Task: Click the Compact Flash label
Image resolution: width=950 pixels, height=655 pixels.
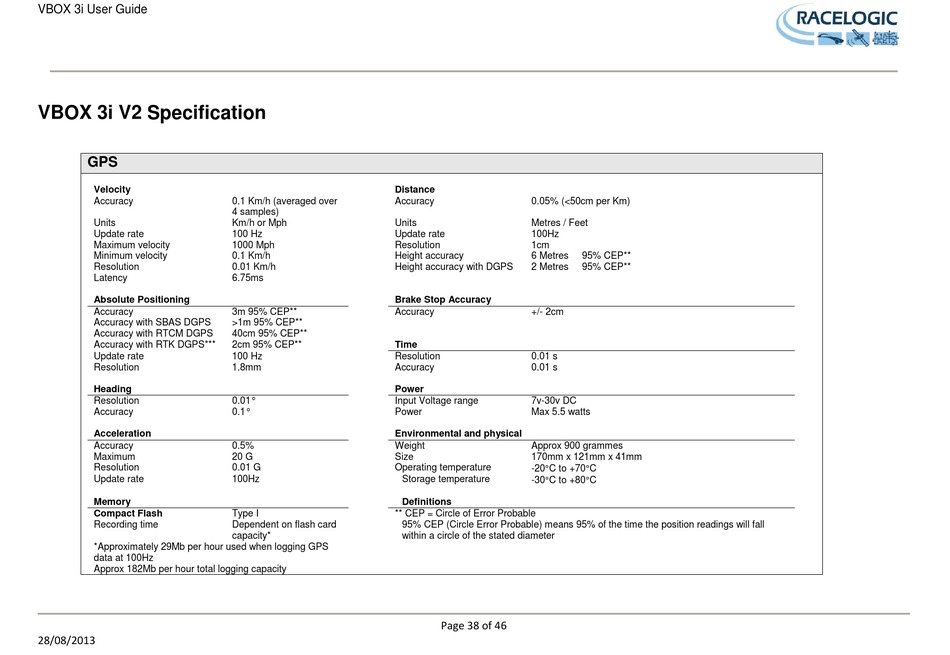Action: 128,513
